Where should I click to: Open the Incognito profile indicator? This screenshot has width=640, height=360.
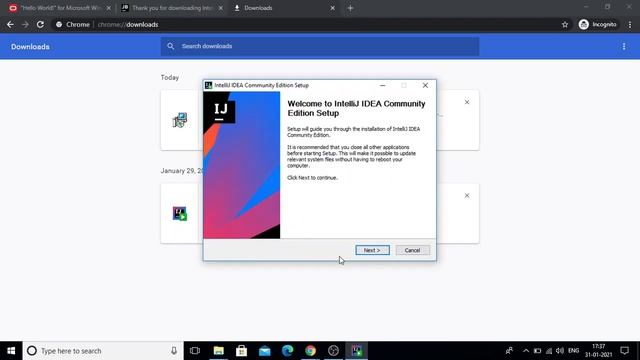tap(598, 24)
